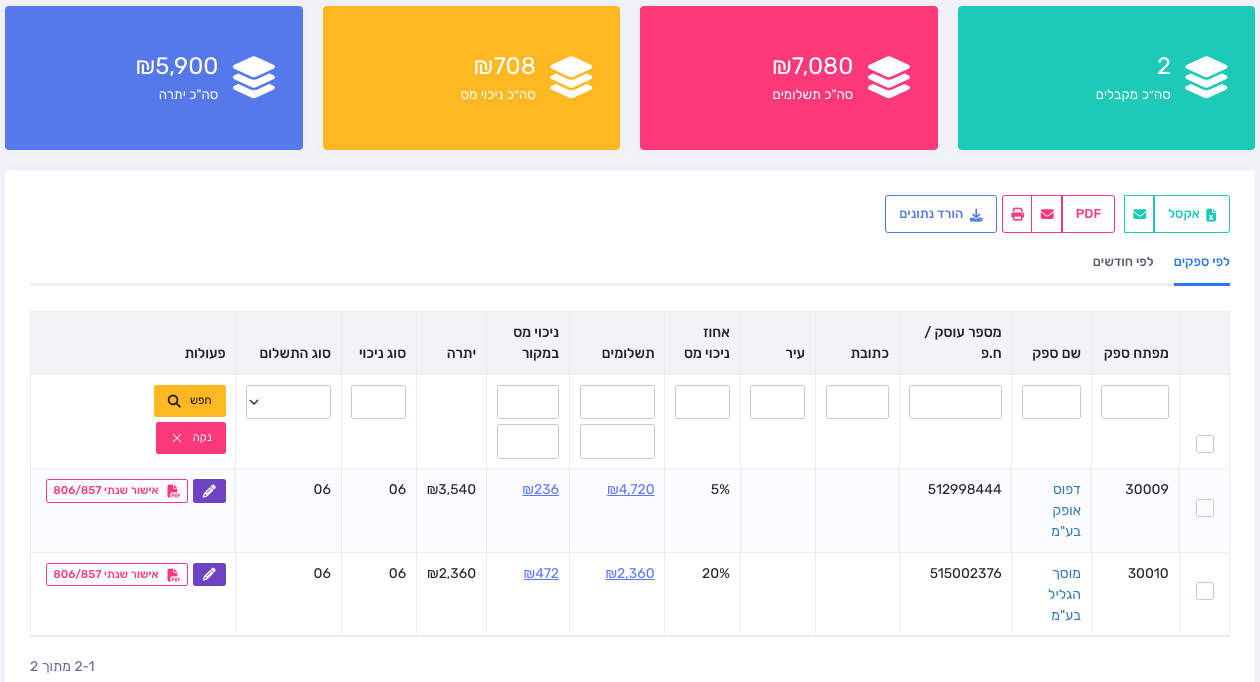
Task: Click the 5% tax deduction rate
Action: click(720, 490)
